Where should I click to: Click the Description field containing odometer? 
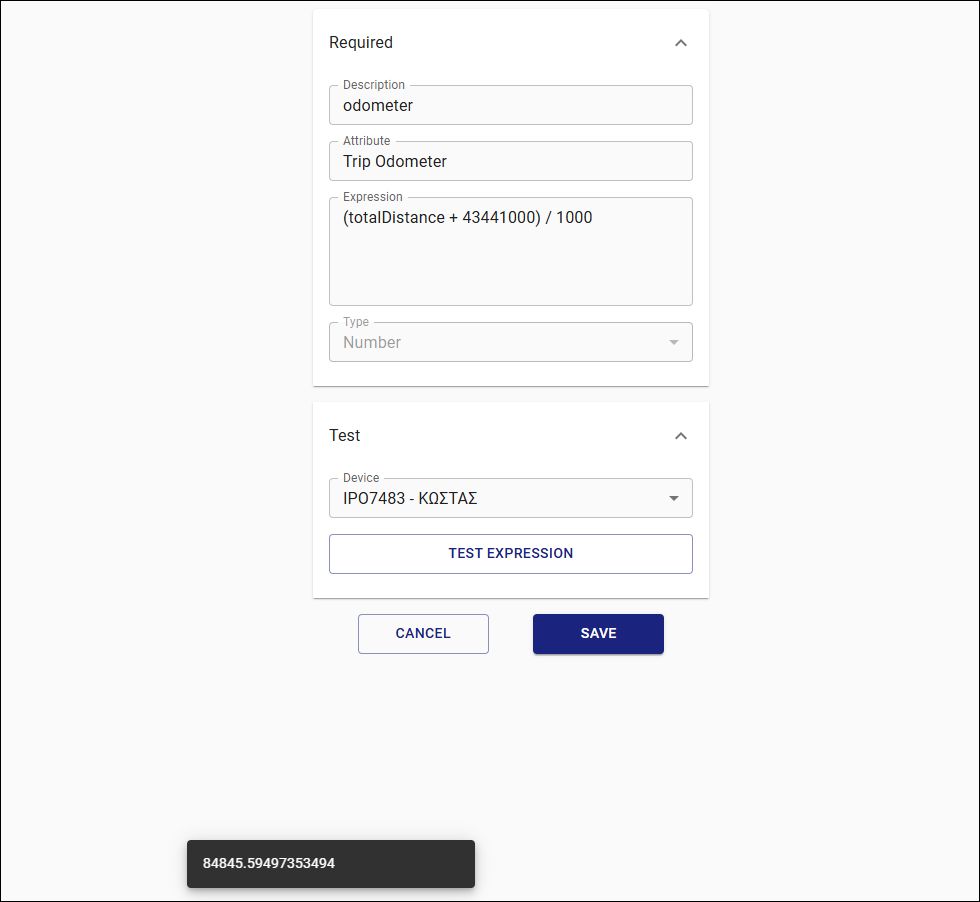pos(510,105)
